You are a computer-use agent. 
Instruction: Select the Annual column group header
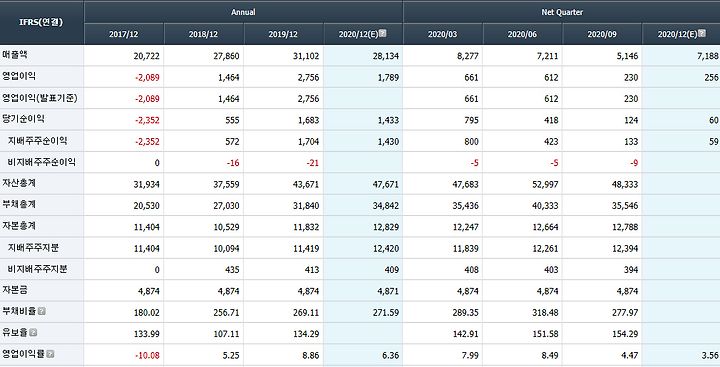[243, 12]
